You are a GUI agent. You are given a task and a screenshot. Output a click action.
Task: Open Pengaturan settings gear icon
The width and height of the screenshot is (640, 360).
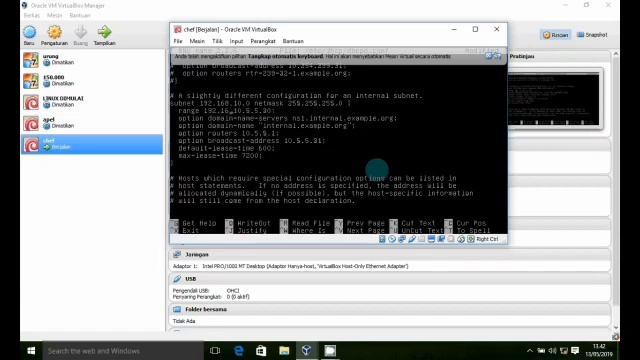click(54, 32)
